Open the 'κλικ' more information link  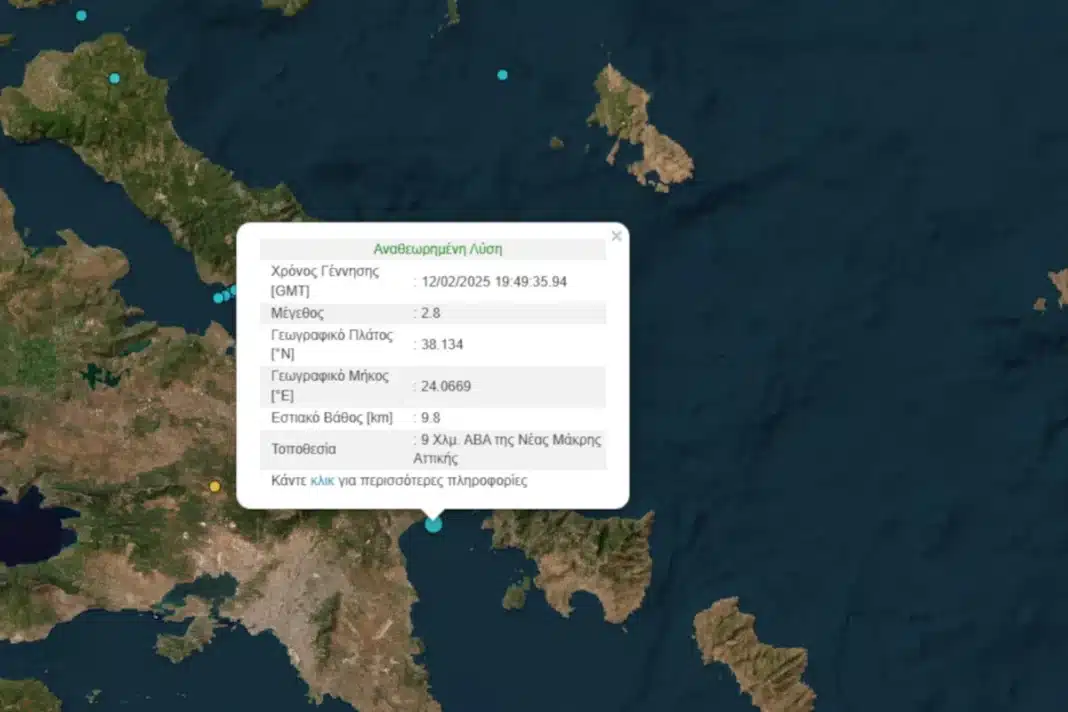point(322,481)
